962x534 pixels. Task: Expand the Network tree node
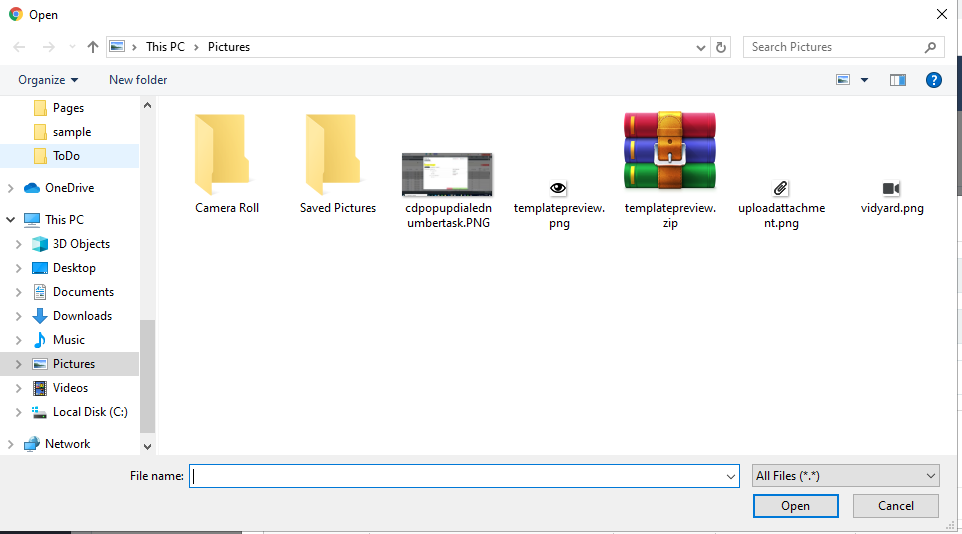(10, 444)
